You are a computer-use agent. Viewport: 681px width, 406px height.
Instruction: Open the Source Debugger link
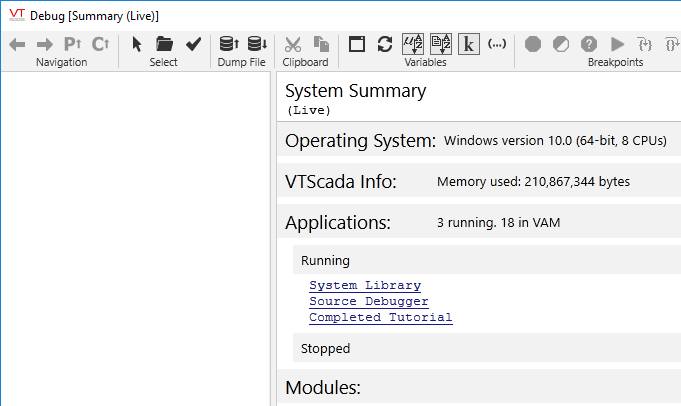coord(369,301)
